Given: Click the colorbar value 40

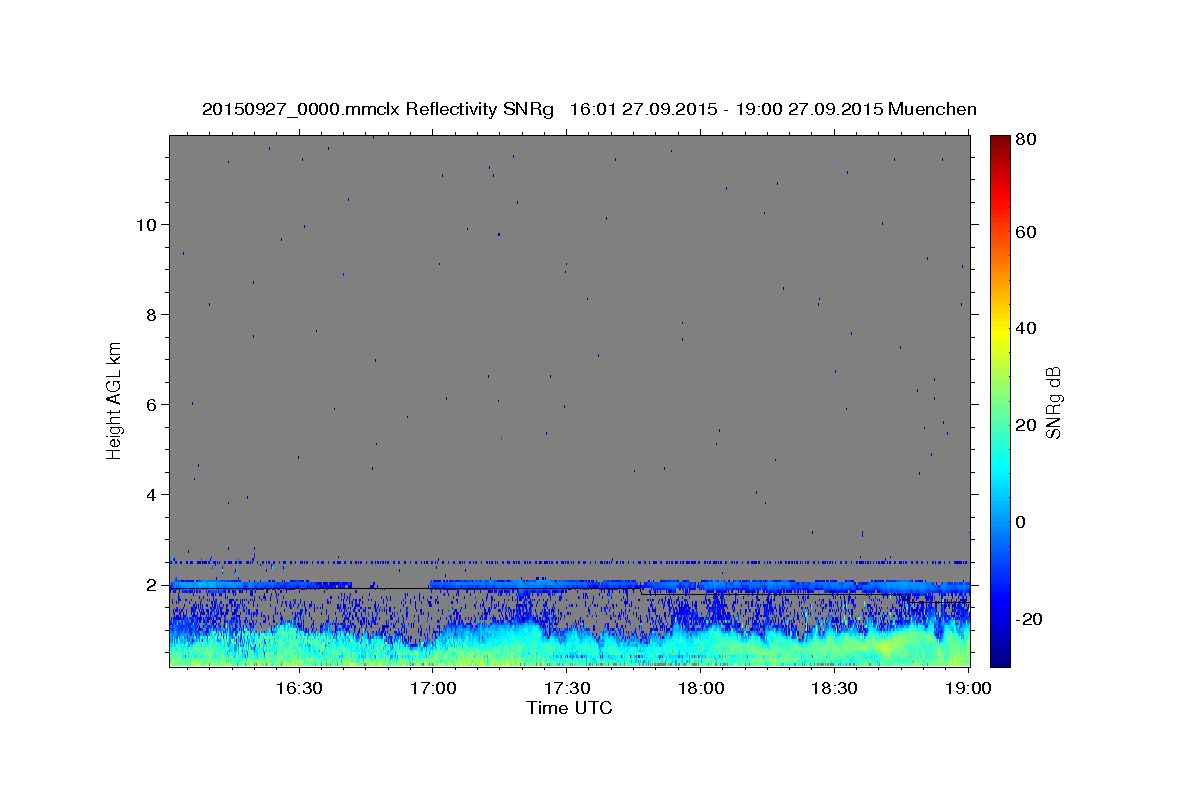Looking at the screenshot, I should pos(1025,328).
